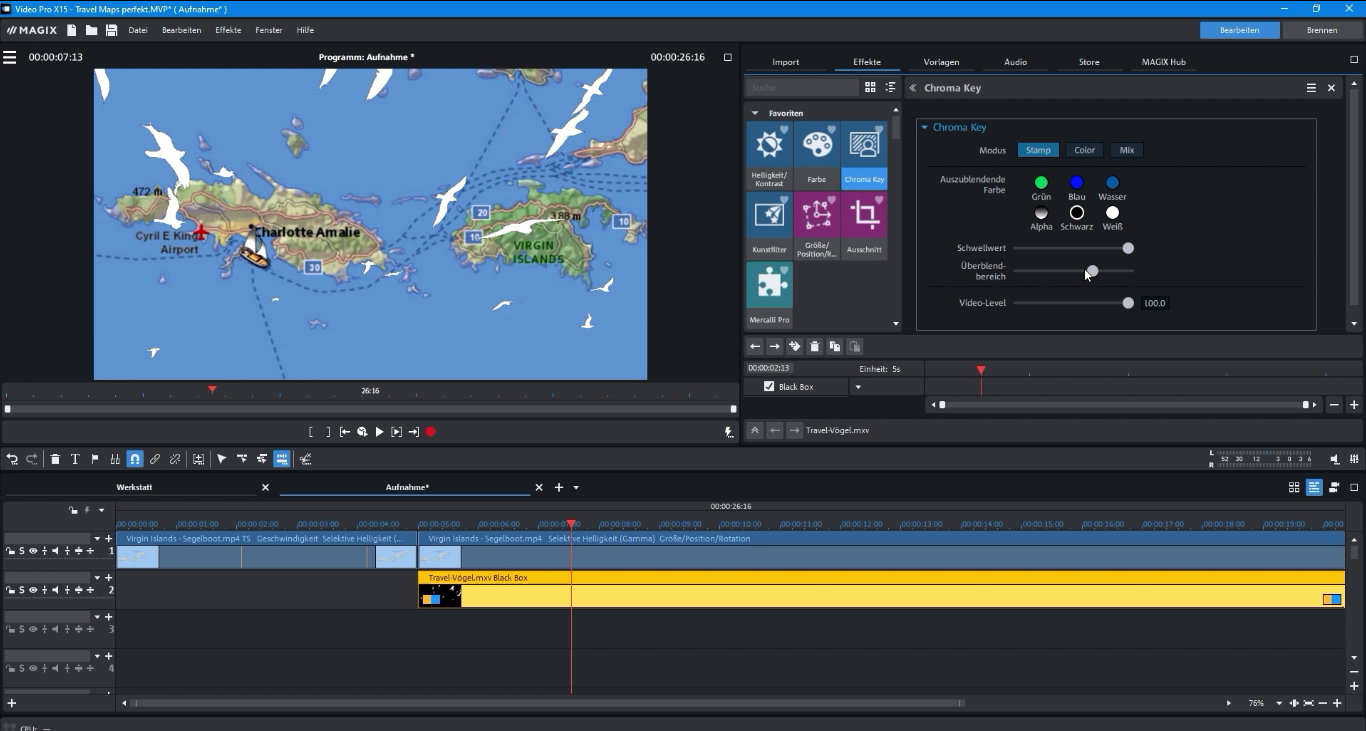The height and width of the screenshot is (731, 1366).
Task: Open the dropdown next to Black Box
Action: [857, 387]
